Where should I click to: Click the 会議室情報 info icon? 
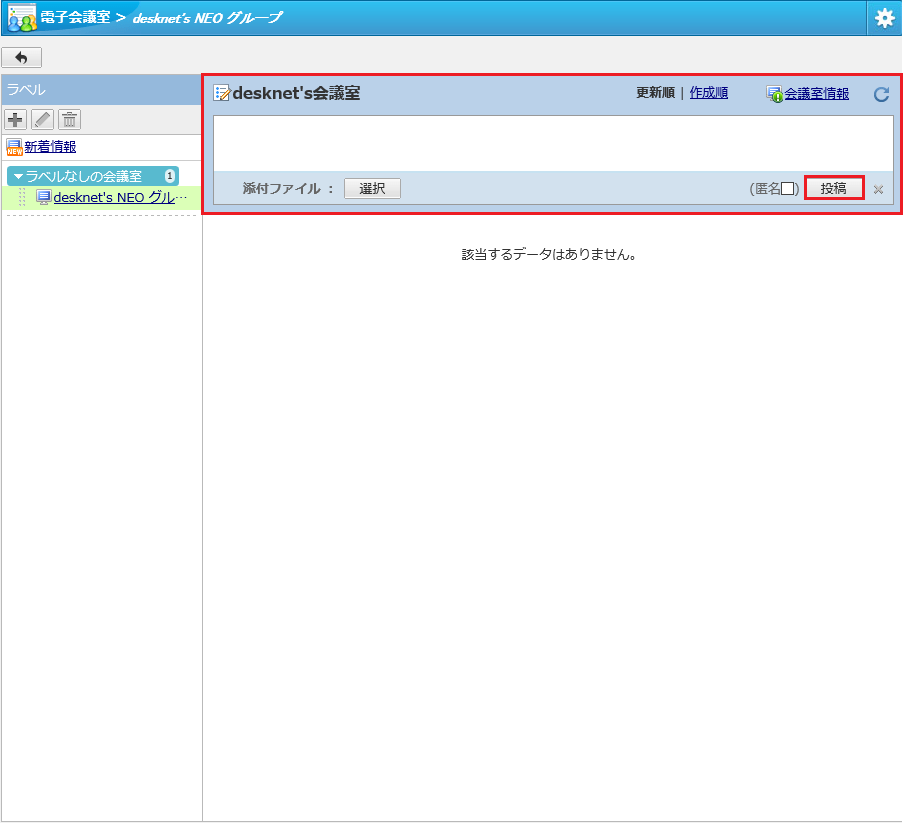click(x=774, y=94)
